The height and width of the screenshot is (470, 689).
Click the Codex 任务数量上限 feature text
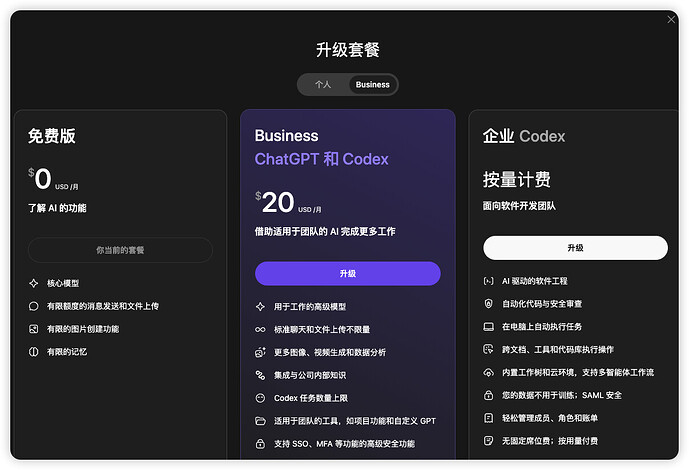tap(311, 398)
